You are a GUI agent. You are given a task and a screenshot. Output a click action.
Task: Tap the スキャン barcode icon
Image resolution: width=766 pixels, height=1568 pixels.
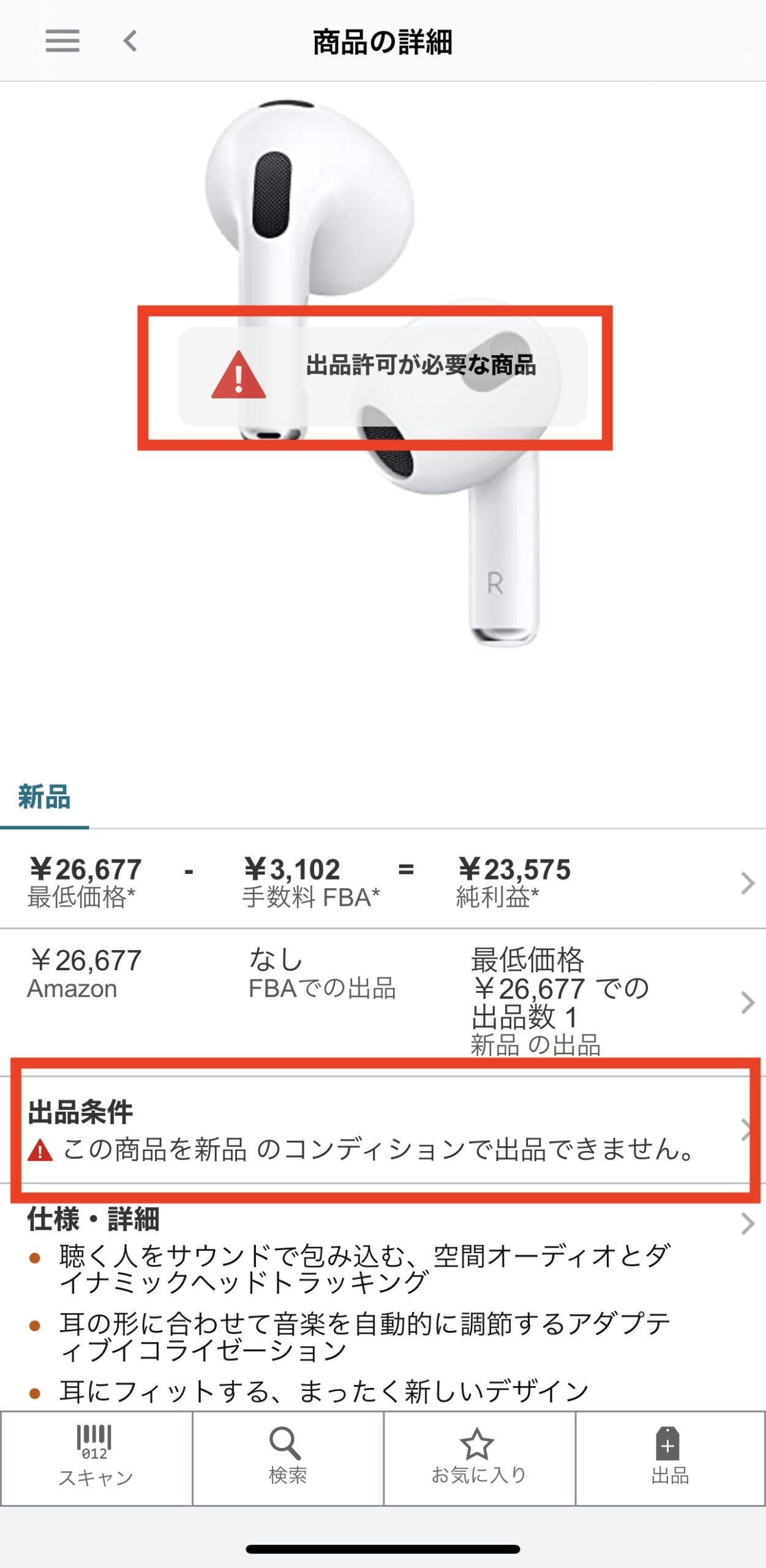(x=94, y=1442)
